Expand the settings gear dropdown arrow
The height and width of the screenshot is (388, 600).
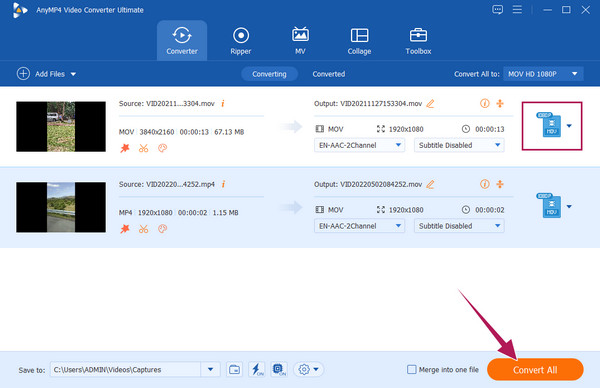pyautogui.click(x=316, y=370)
